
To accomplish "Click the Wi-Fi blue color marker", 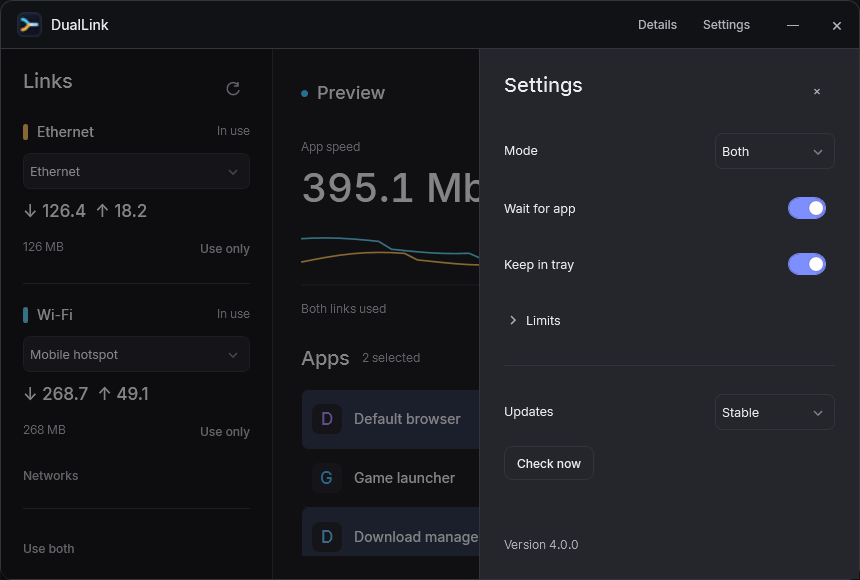I will point(25,314).
